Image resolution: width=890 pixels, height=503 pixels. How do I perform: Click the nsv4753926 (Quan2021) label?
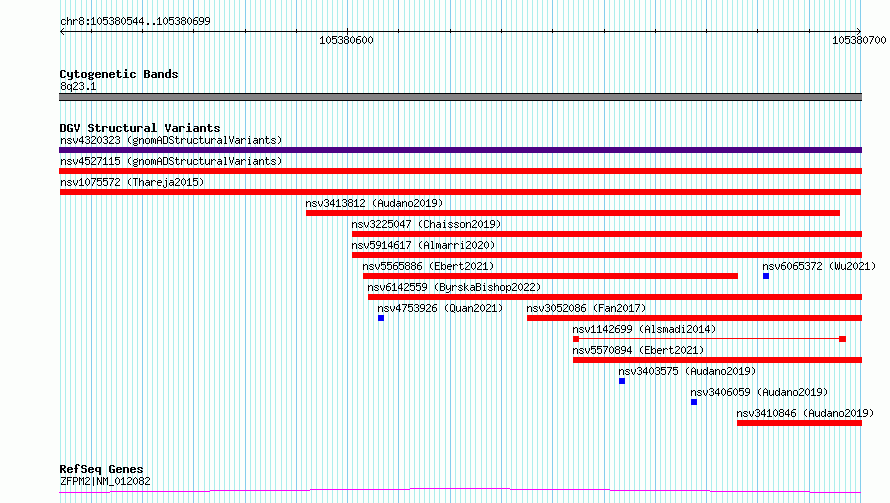click(x=440, y=308)
